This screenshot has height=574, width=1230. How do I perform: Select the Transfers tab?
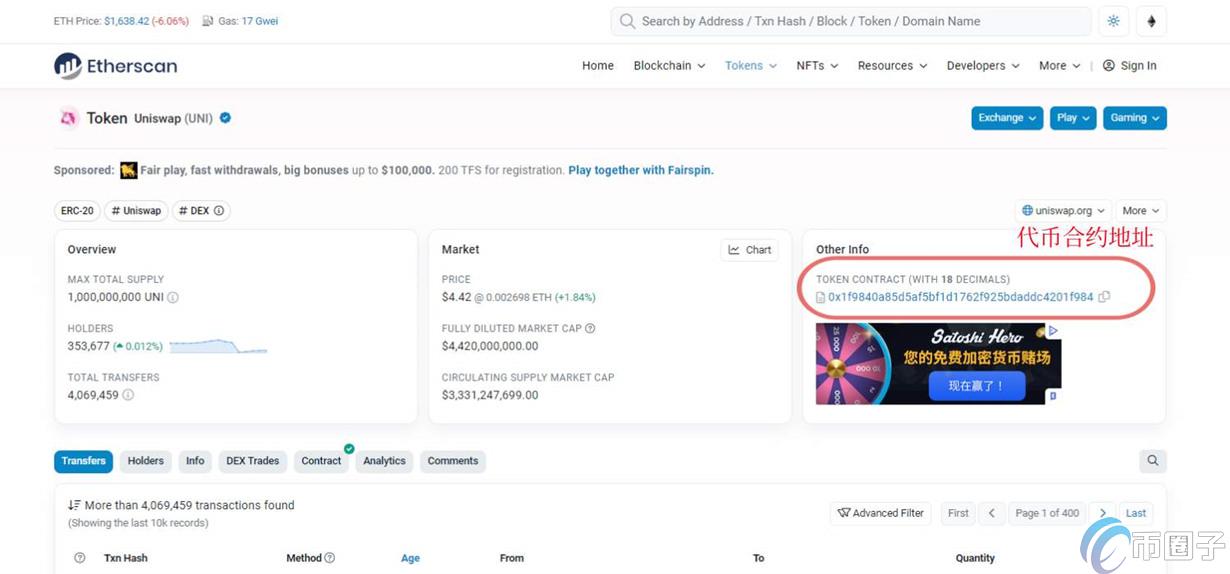[83, 461]
